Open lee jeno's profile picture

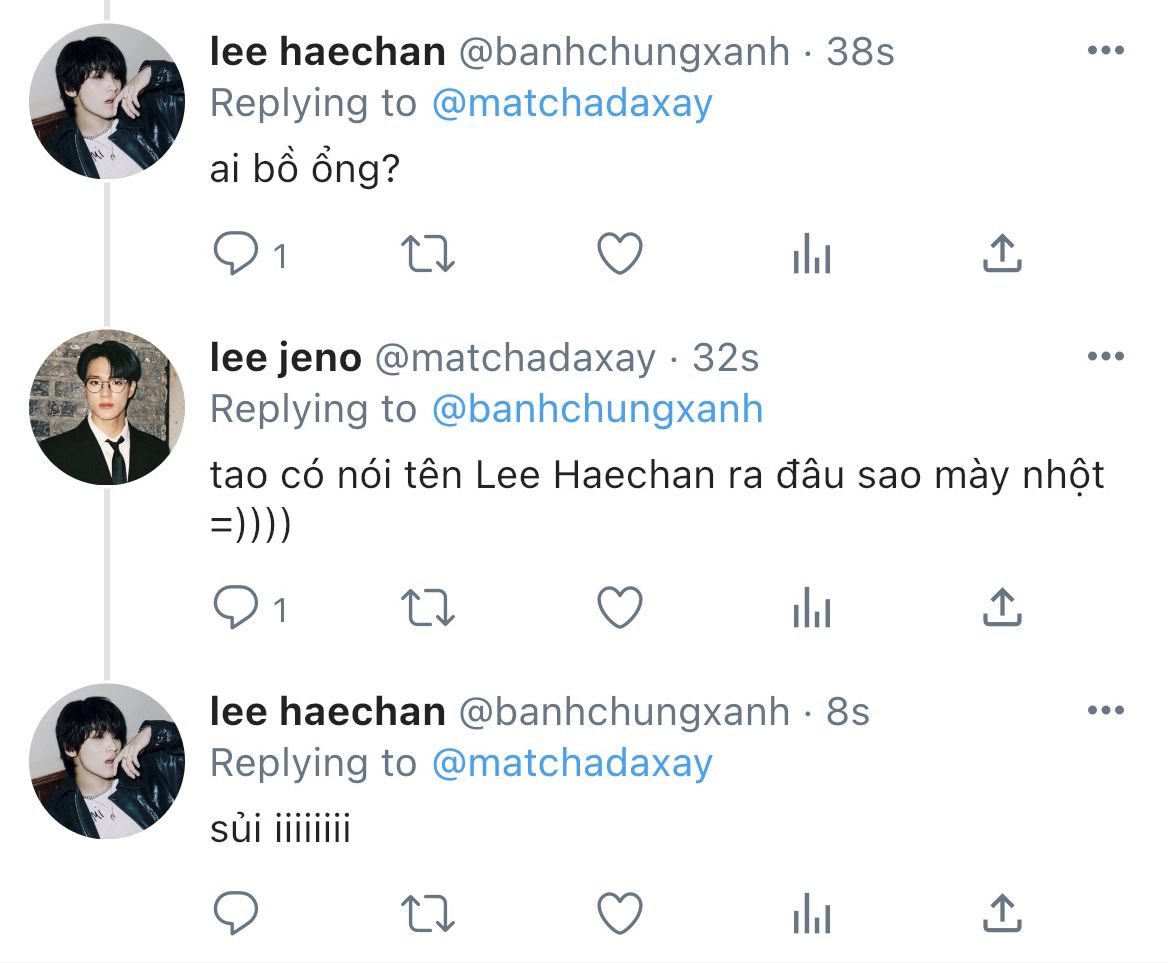pyautogui.click(x=107, y=407)
